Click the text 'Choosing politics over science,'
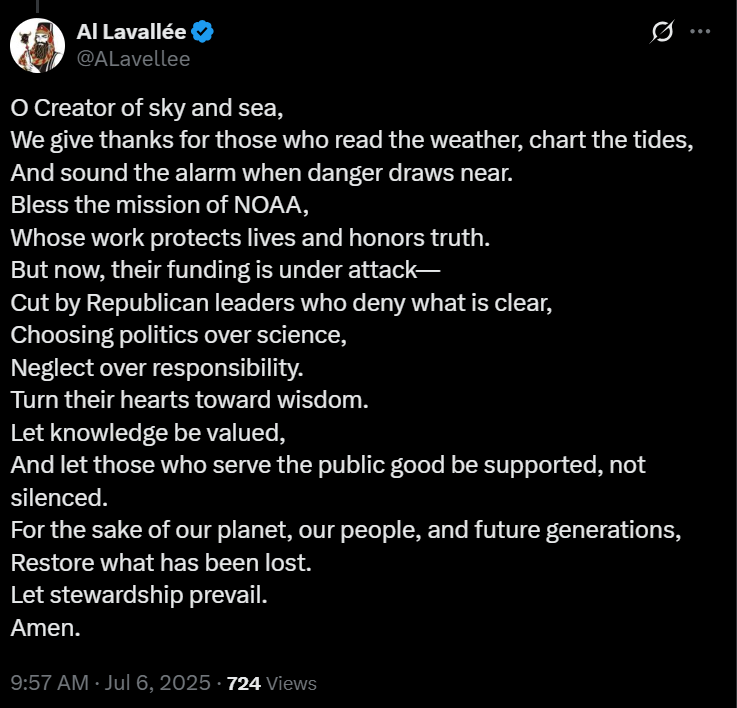737x708 pixels. click(179, 335)
